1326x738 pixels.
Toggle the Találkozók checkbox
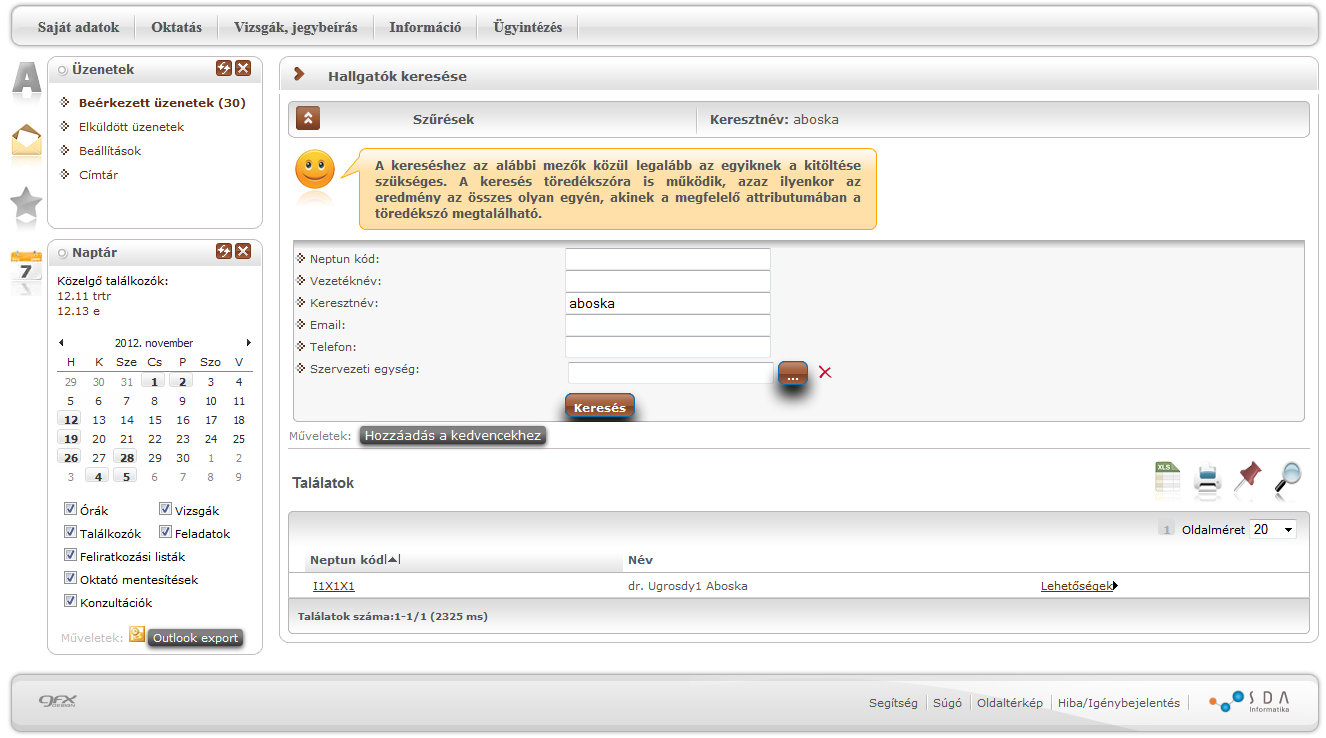pos(70,532)
